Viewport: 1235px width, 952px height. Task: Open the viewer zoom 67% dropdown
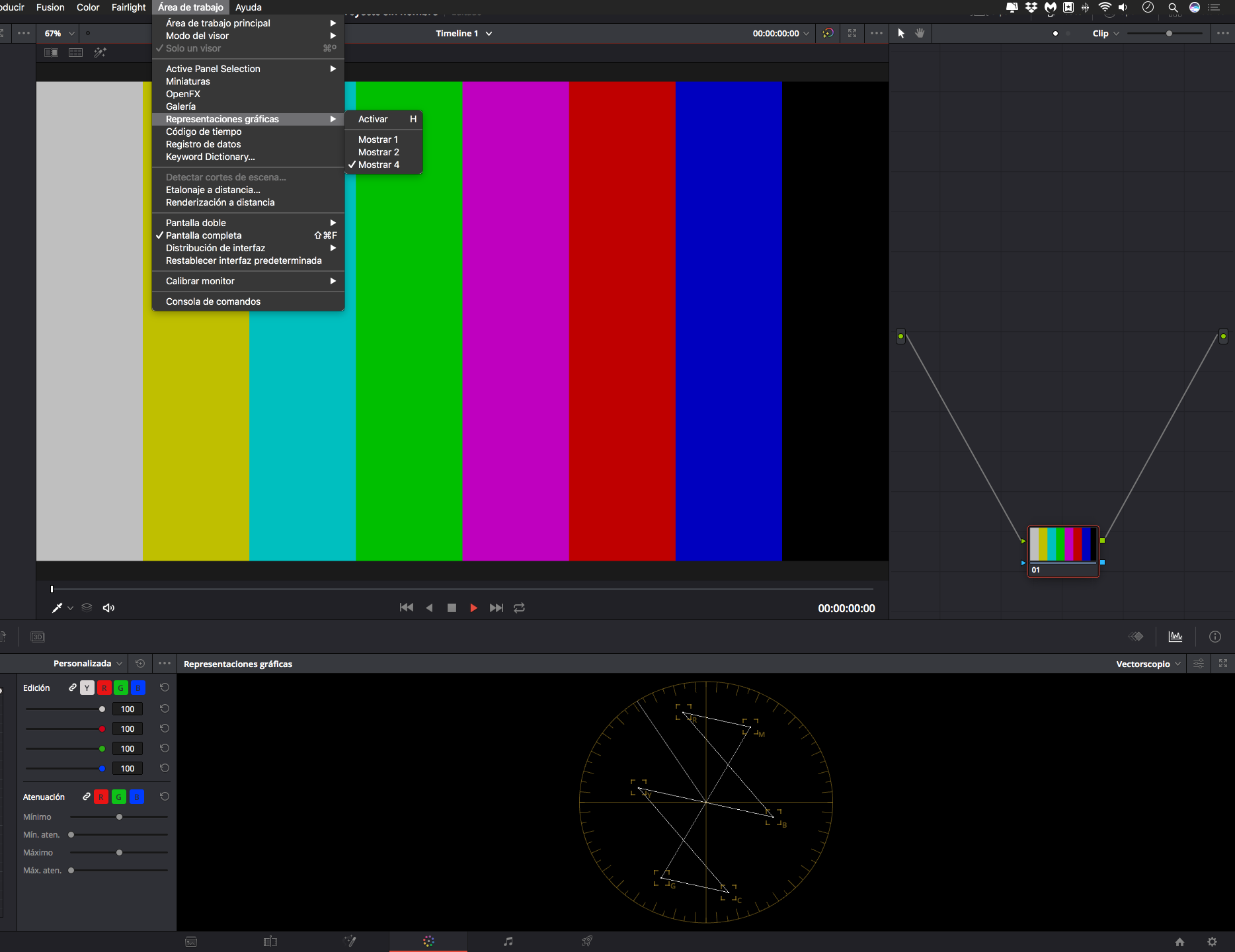(x=60, y=33)
